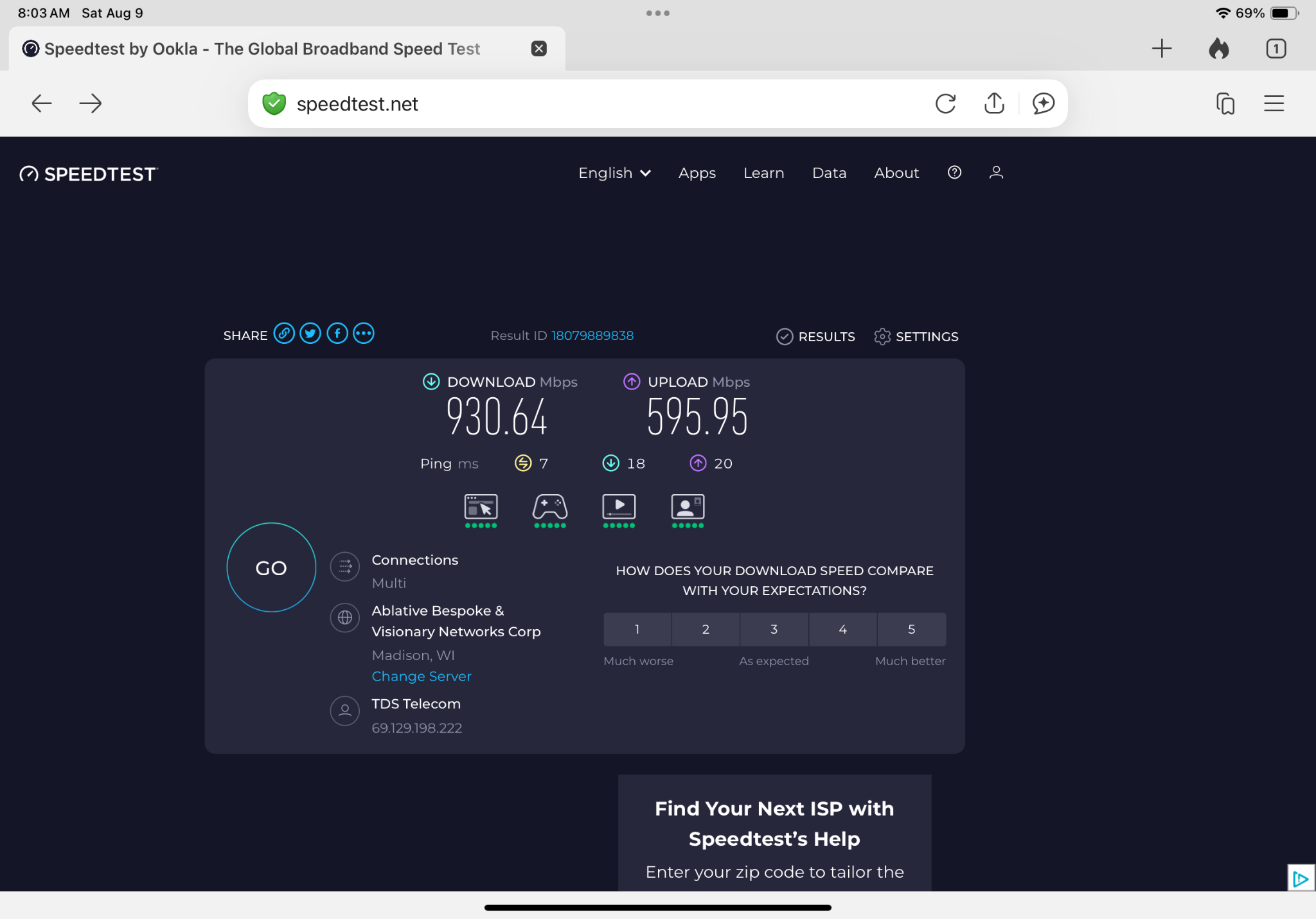The width and height of the screenshot is (1316, 919).
Task: Rate download speed 5 Much better
Action: click(911, 629)
